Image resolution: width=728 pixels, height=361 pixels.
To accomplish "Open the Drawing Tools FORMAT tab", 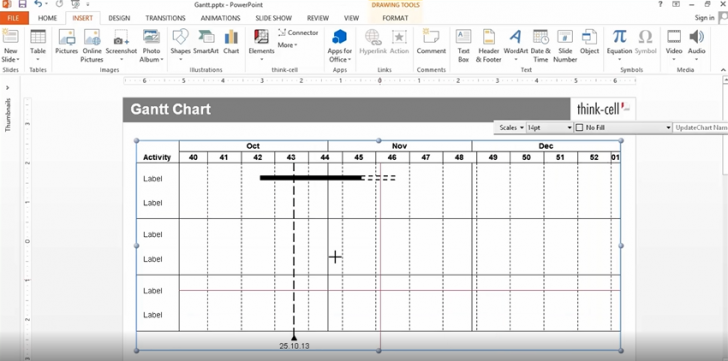I will pos(395,18).
